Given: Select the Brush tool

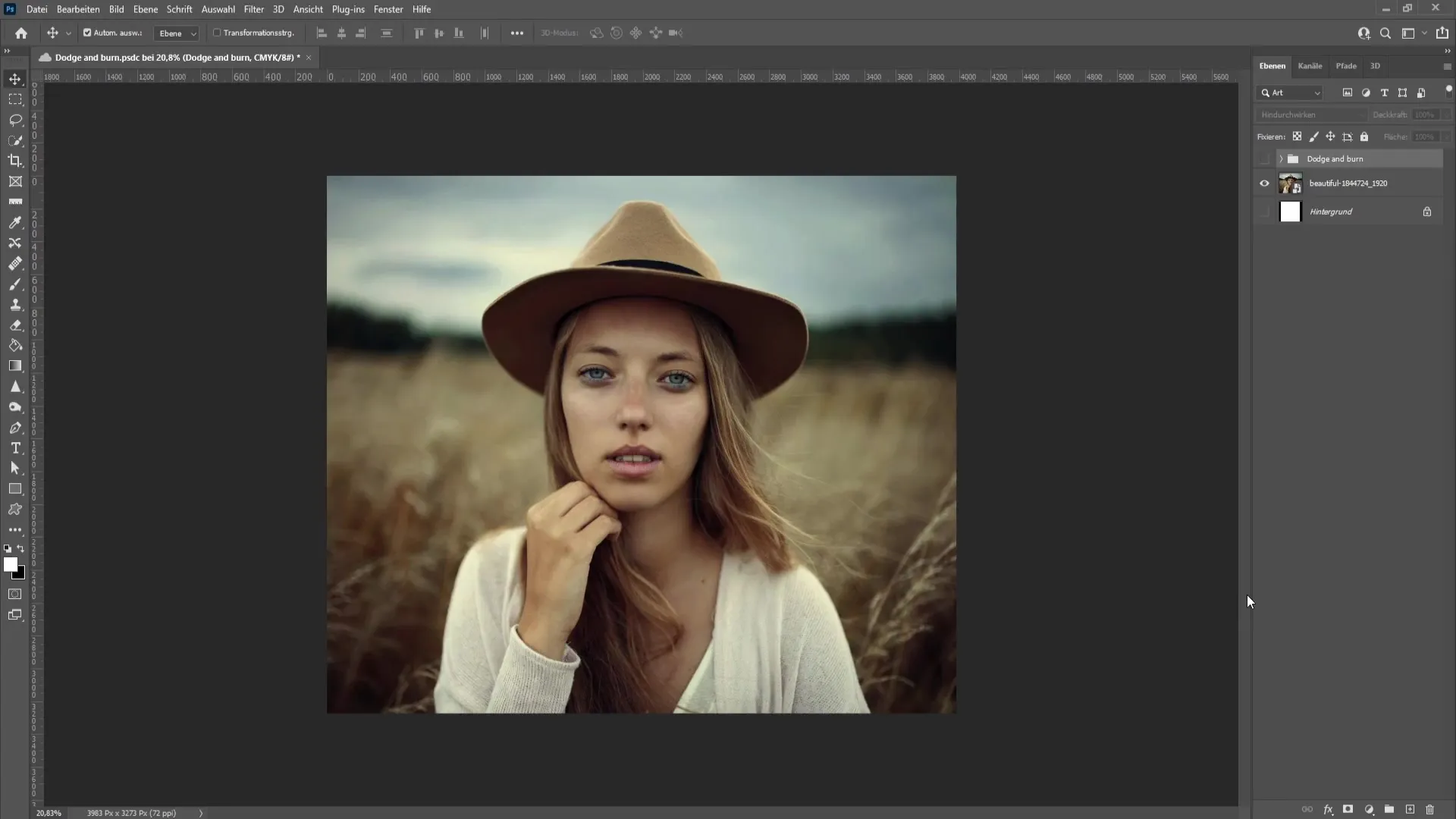Looking at the screenshot, I should coord(15,283).
